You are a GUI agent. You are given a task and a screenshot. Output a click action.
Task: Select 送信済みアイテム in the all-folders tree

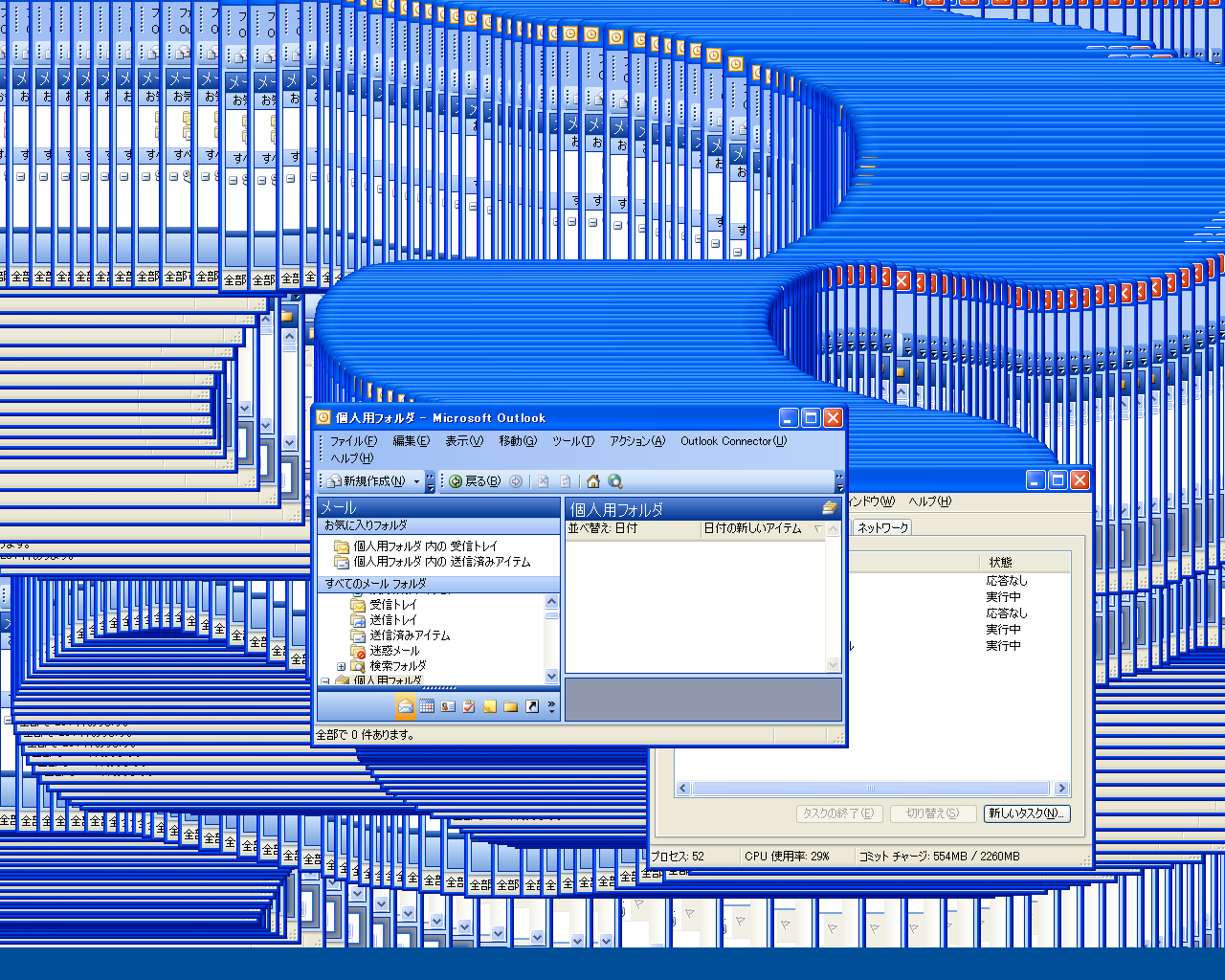tap(410, 635)
